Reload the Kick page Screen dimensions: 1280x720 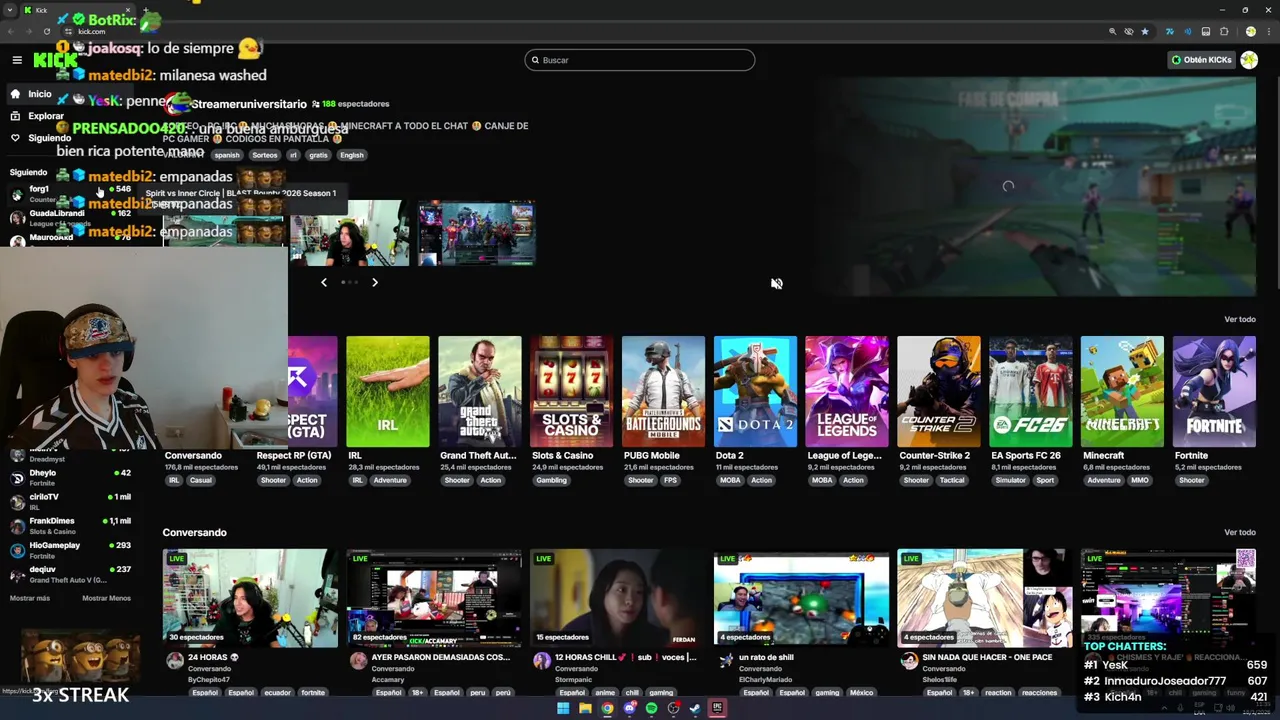click(x=47, y=31)
